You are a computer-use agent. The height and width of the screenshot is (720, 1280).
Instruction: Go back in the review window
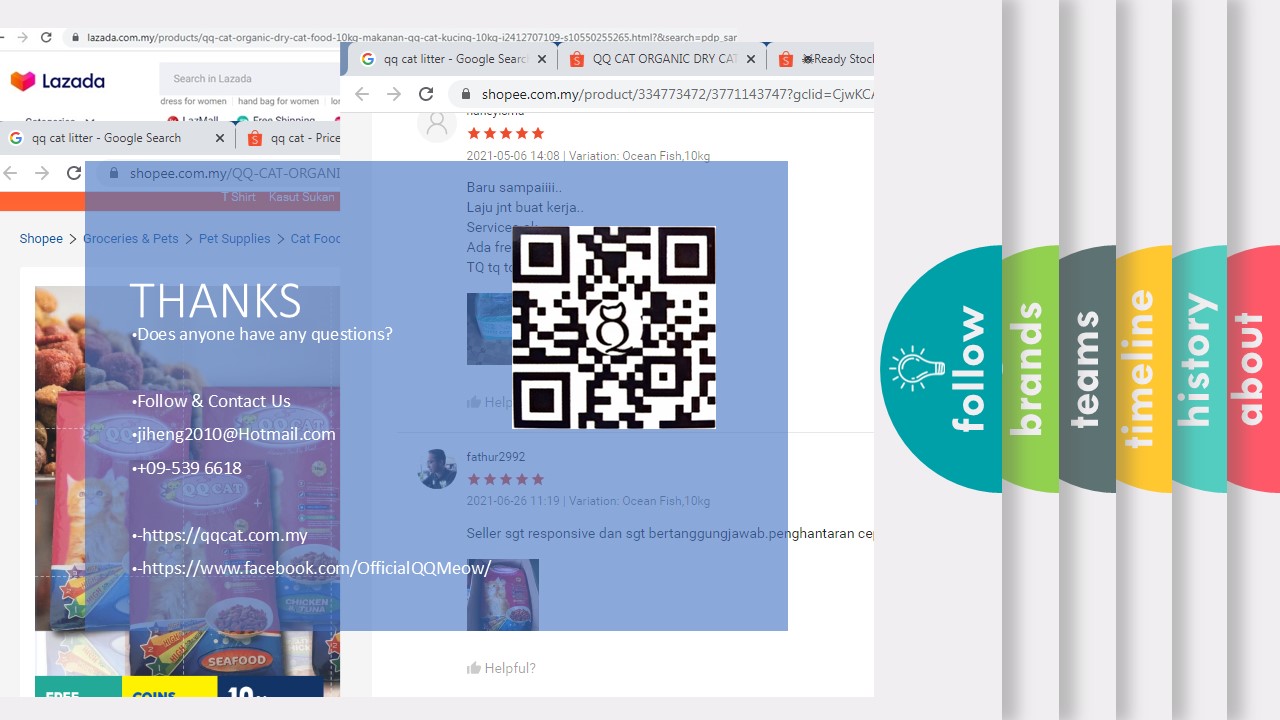(x=362, y=94)
